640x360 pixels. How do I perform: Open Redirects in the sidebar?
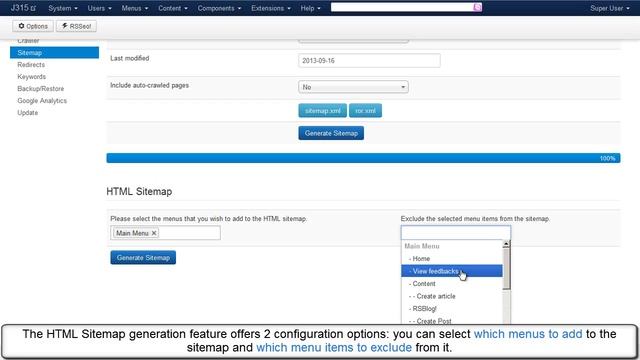(x=31, y=64)
